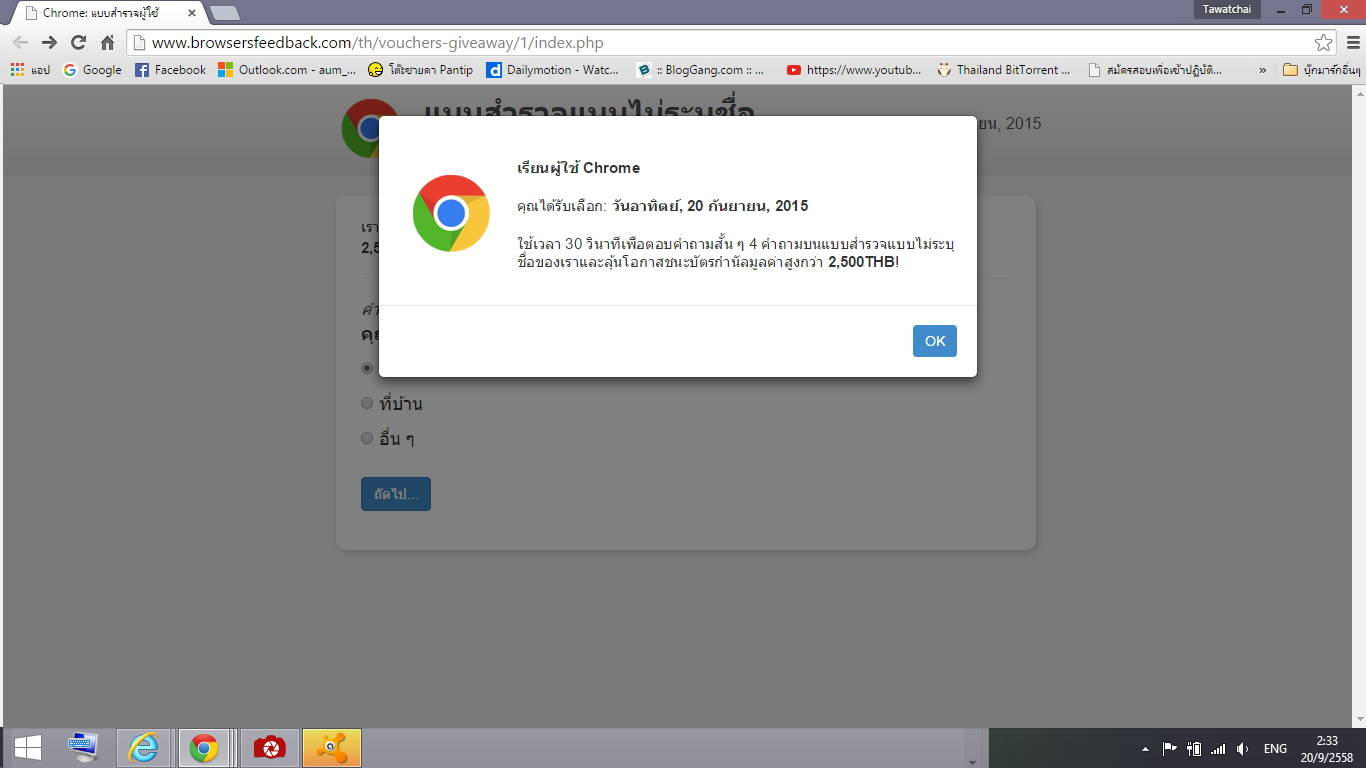Select the radio button above ที่บ้าน
This screenshot has width=1366, height=768.
367,368
